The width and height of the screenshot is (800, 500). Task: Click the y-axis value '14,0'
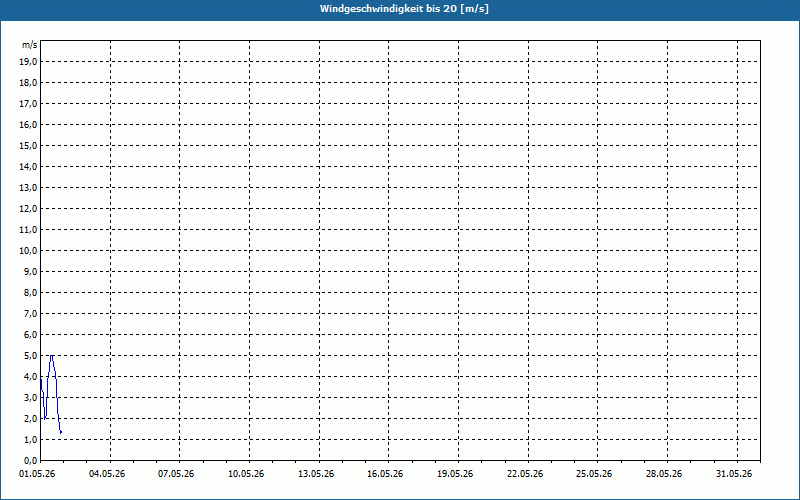coord(28,166)
